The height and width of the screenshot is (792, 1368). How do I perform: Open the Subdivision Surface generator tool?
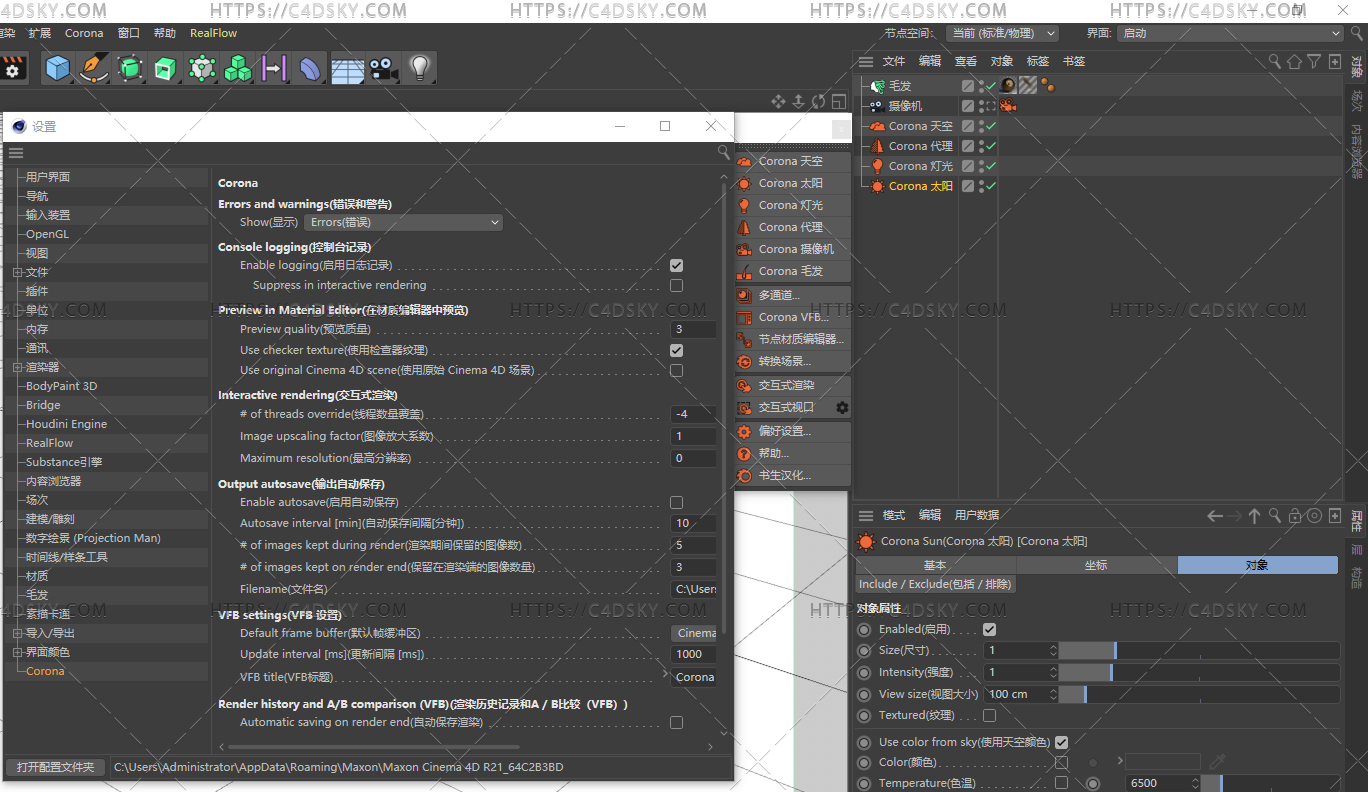(x=130, y=68)
